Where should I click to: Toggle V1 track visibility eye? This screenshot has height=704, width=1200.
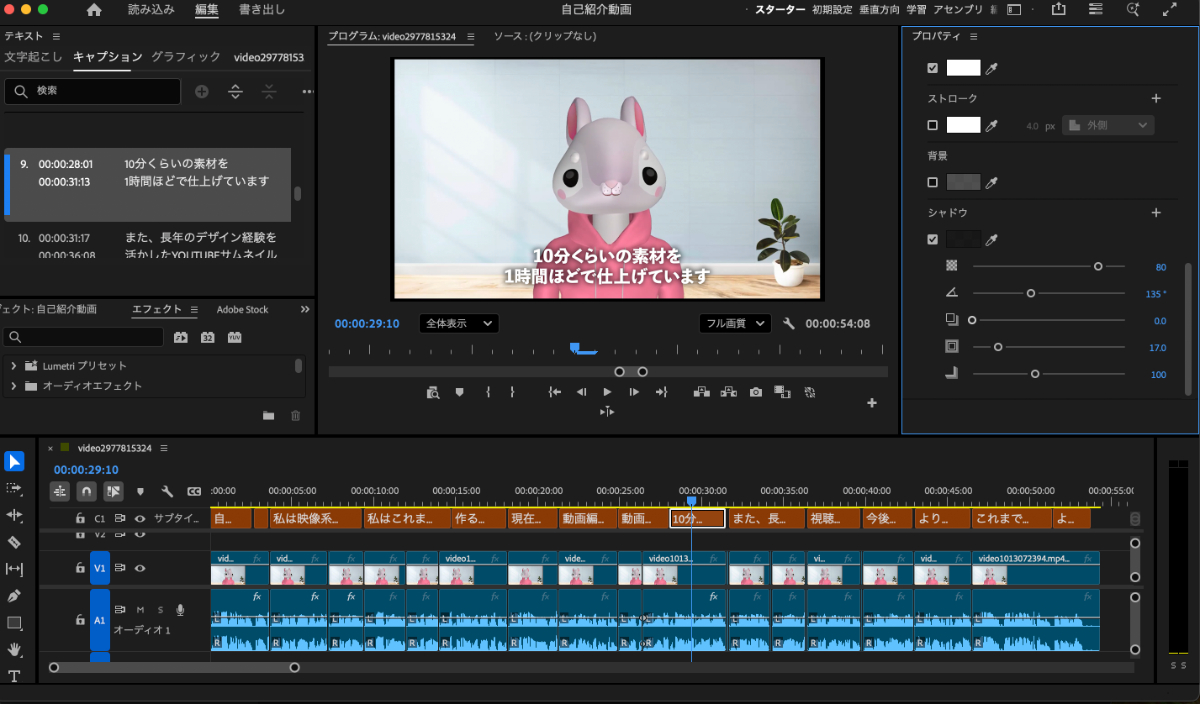[x=140, y=568]
